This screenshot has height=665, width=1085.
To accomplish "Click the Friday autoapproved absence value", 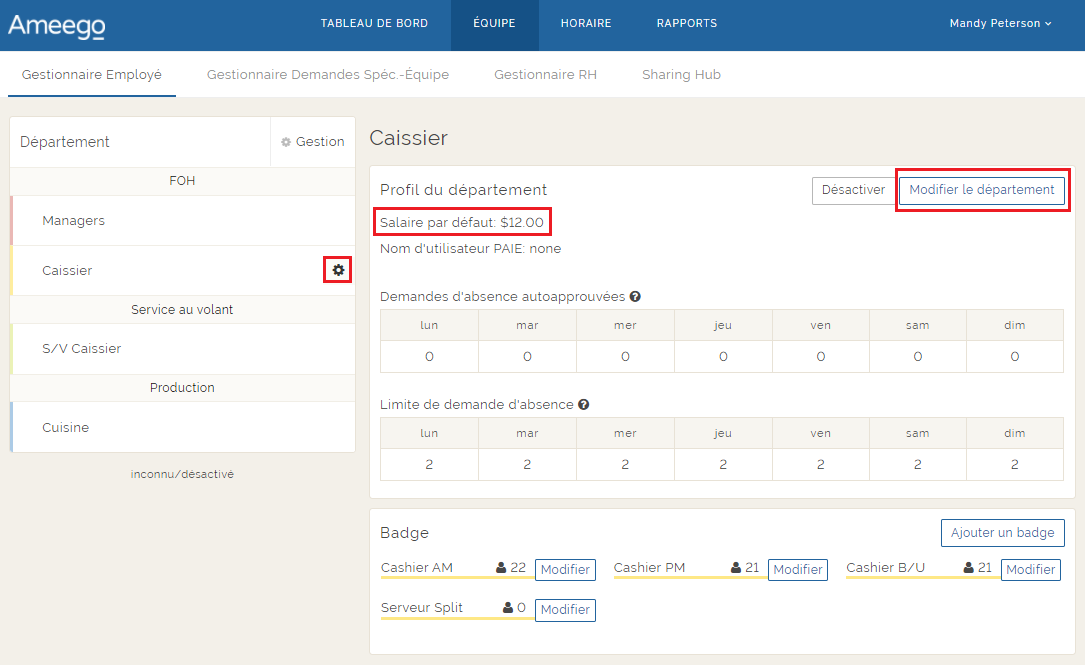I will (821, 357).
